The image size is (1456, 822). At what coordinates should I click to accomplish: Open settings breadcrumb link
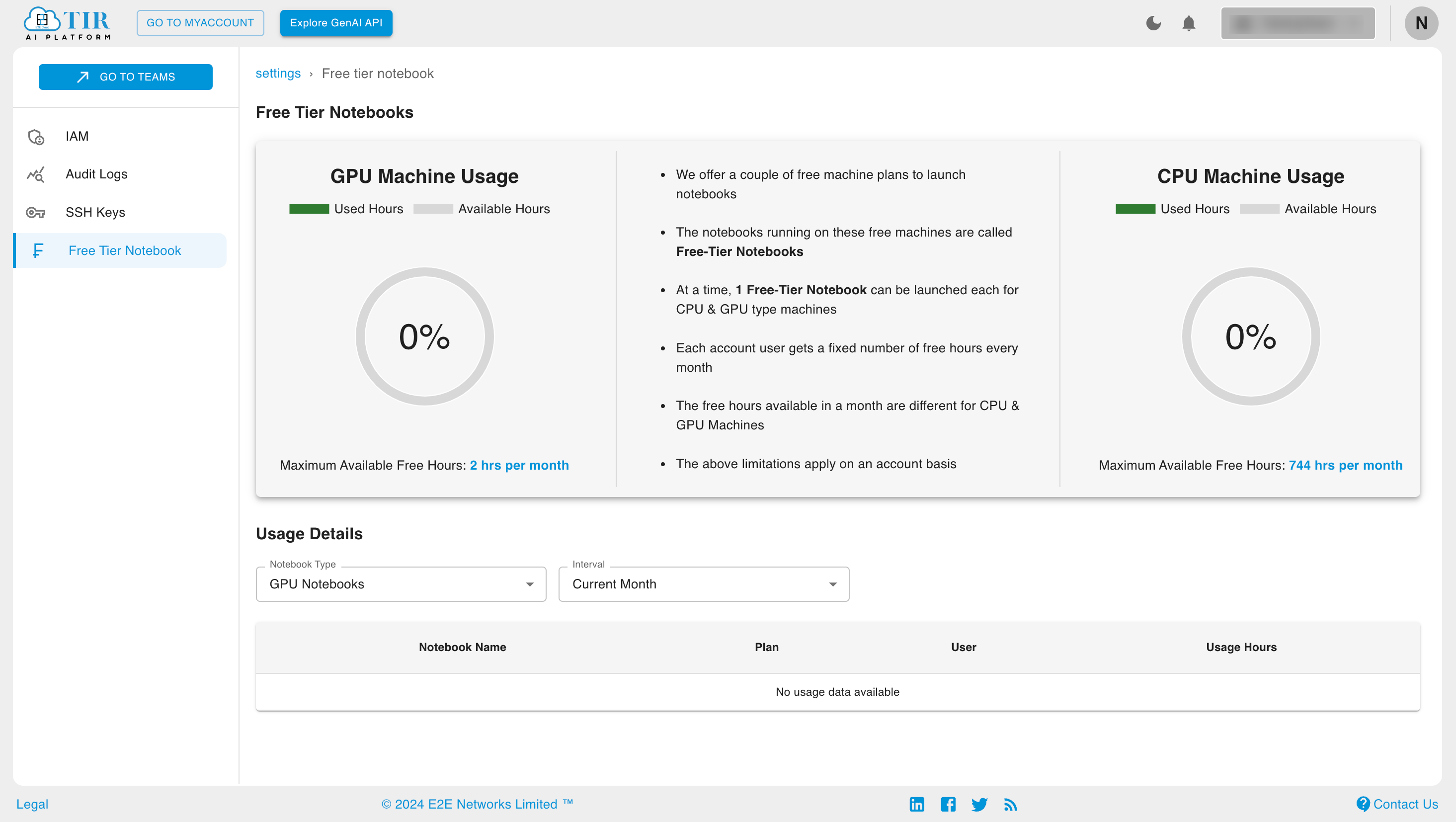click(x=278, y=73)
